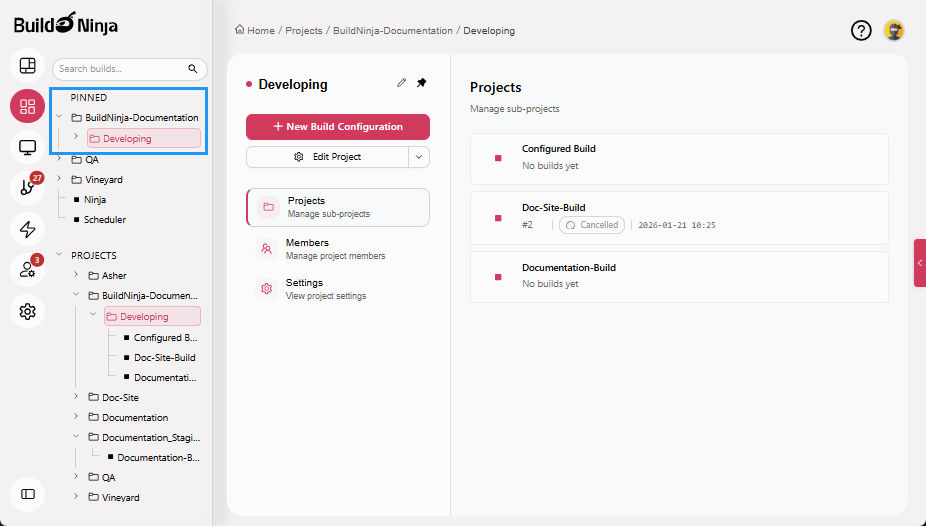Open the projects grid icon in sidebar

28,106
